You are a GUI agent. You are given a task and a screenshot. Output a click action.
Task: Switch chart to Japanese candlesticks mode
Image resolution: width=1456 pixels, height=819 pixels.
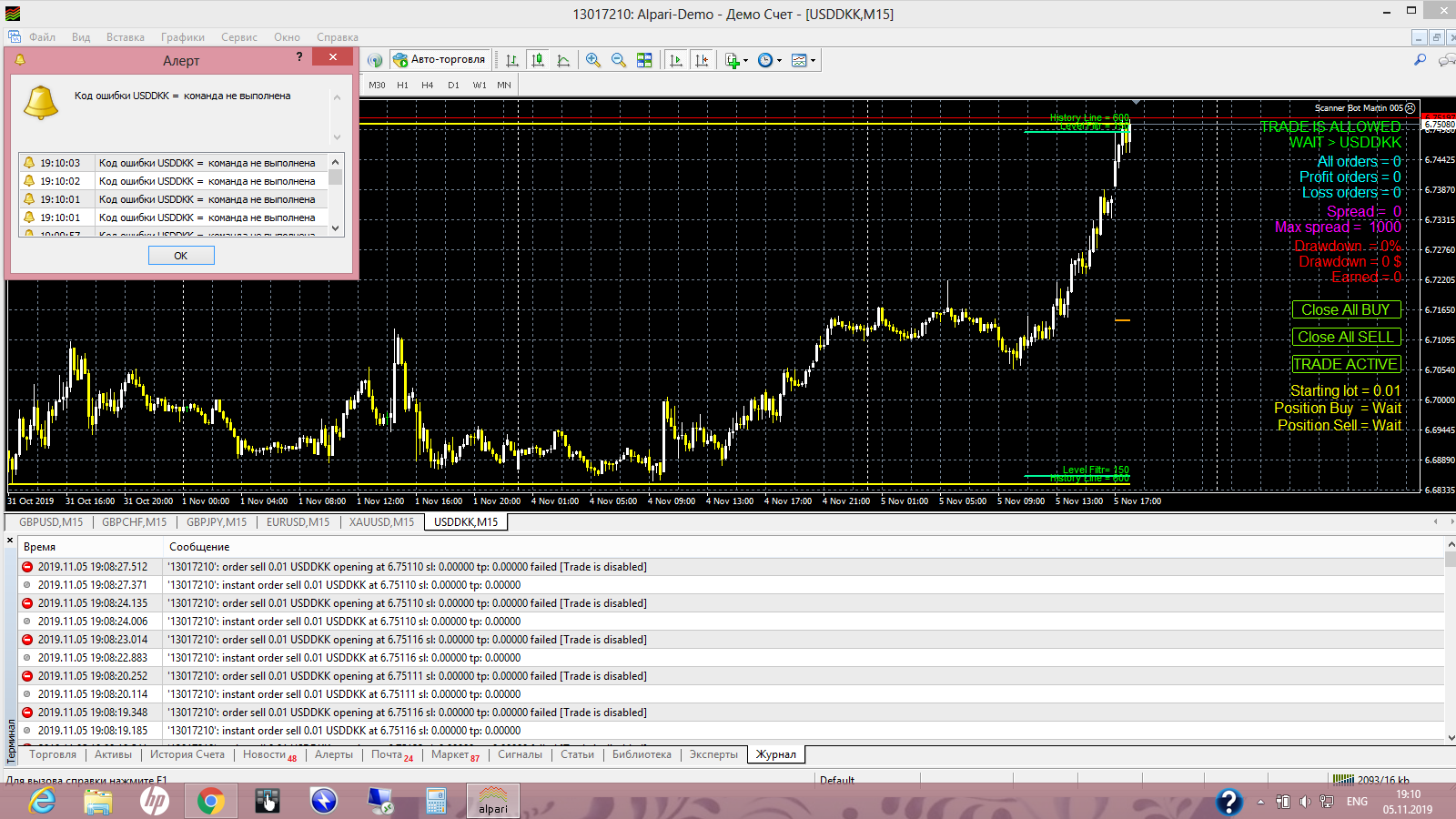coord(538,60)
